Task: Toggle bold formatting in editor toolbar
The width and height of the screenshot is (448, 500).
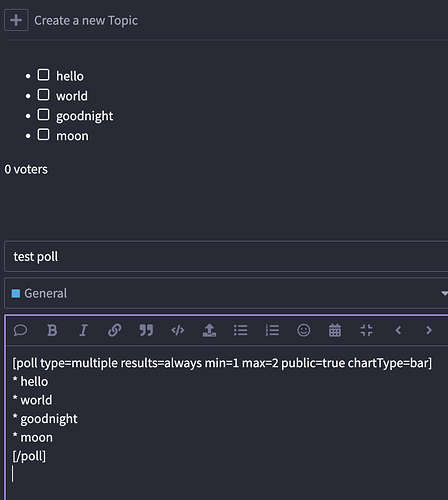Action: point(52,330)
